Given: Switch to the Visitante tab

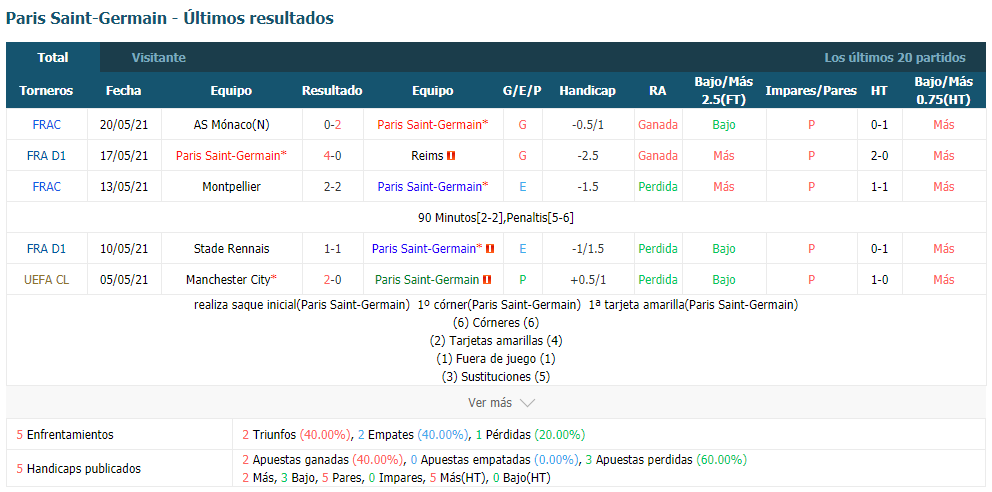Looking at the screenshot, I should tap(158, 58).
